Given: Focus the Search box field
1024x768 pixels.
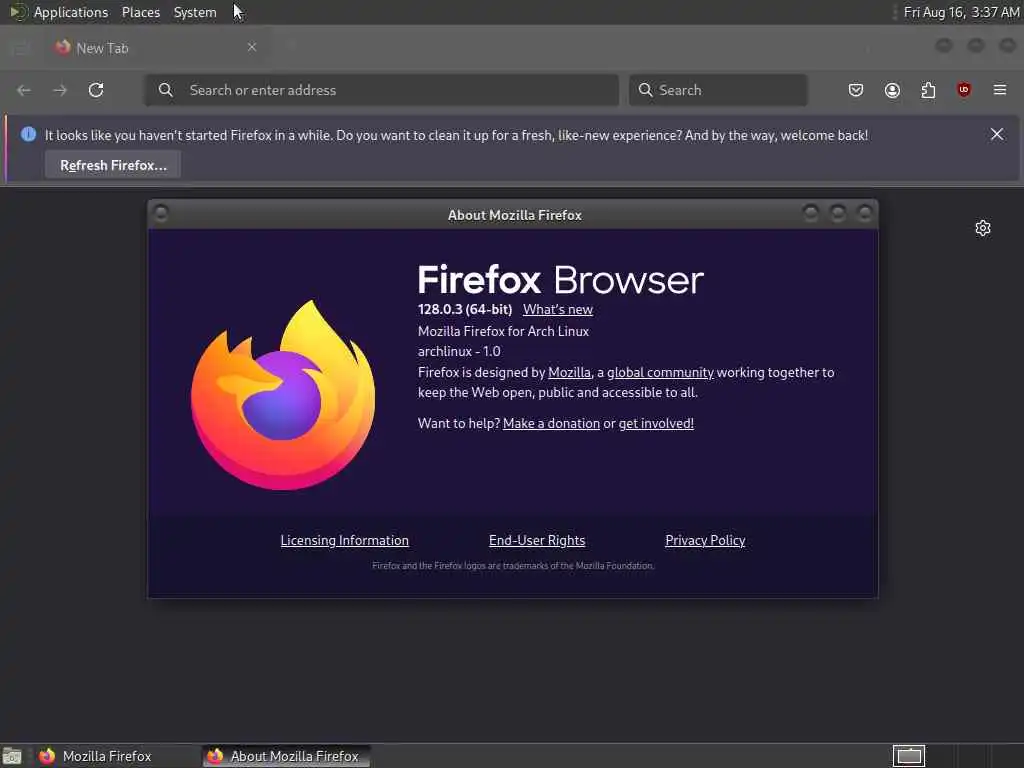Looking at the screenshot, I should 718,90.
